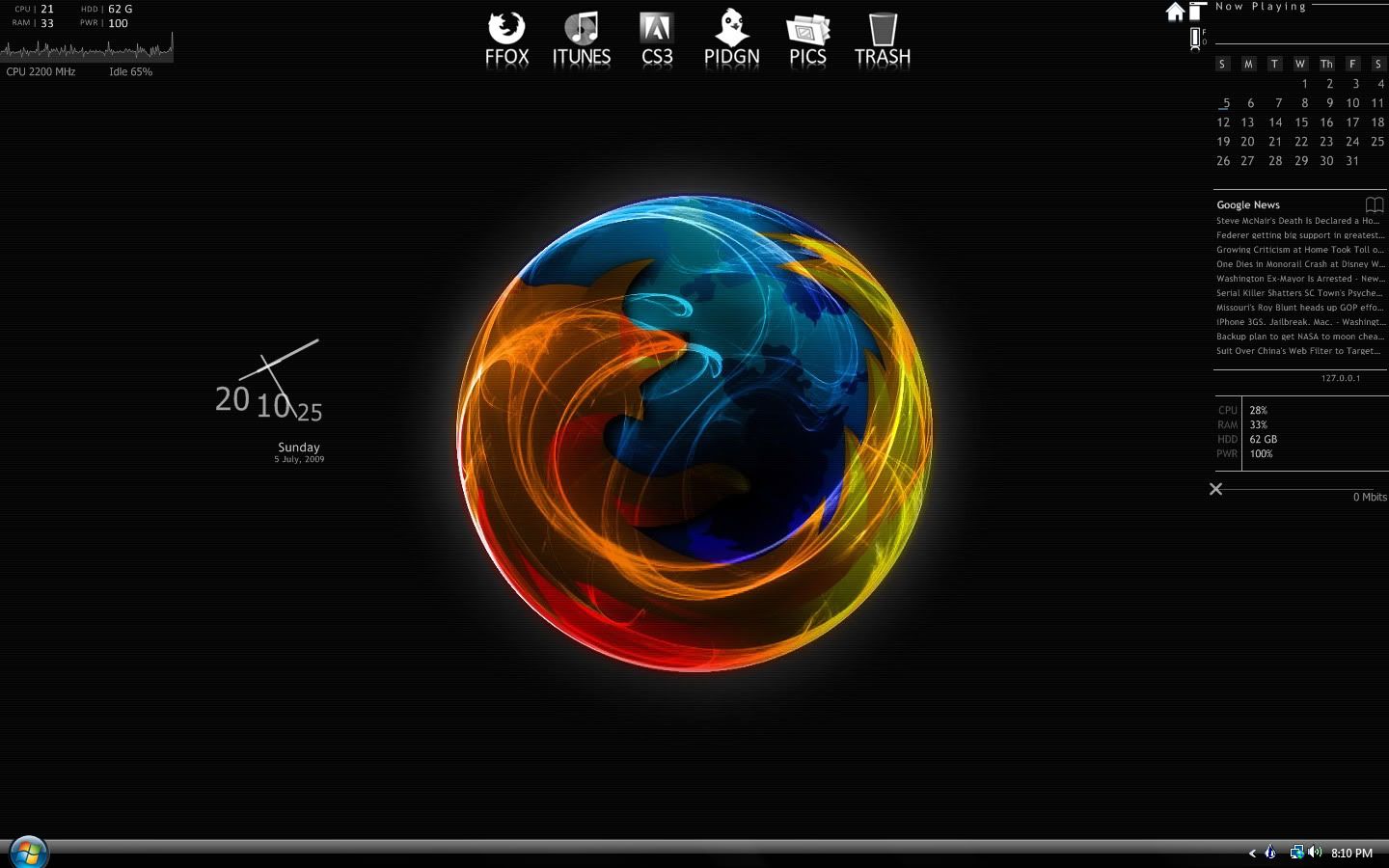Open the FFOX Firefox dock icon
The height and width of the screenshot is (868, 1389).
pyautogui.click(x=506, y=39)
